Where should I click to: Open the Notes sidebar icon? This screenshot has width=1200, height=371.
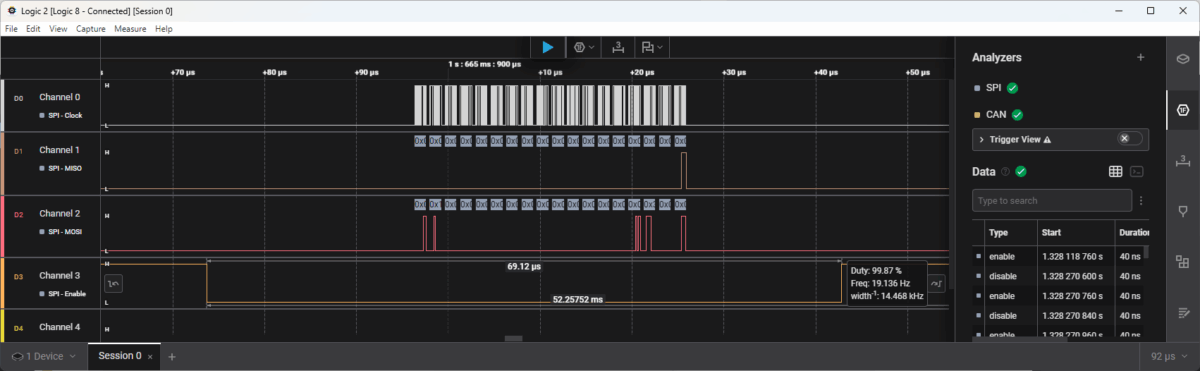[1183, 312]
